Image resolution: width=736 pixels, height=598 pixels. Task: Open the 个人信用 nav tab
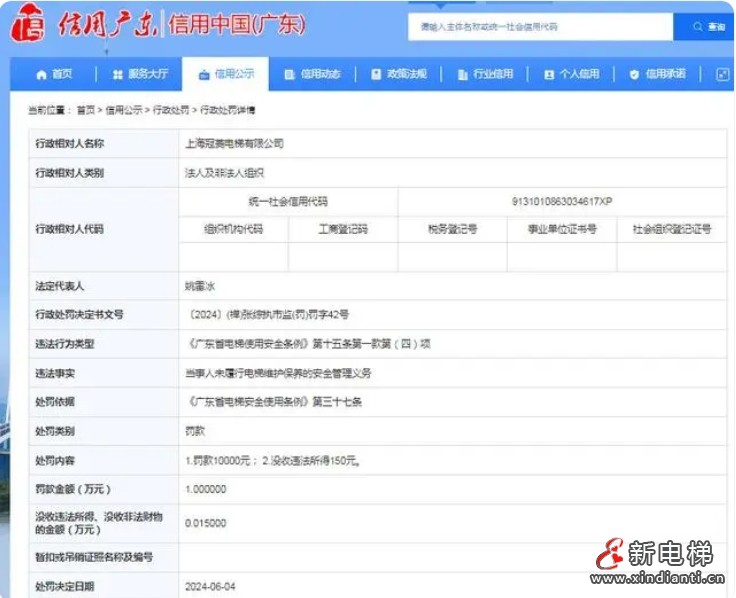(571, 74)
